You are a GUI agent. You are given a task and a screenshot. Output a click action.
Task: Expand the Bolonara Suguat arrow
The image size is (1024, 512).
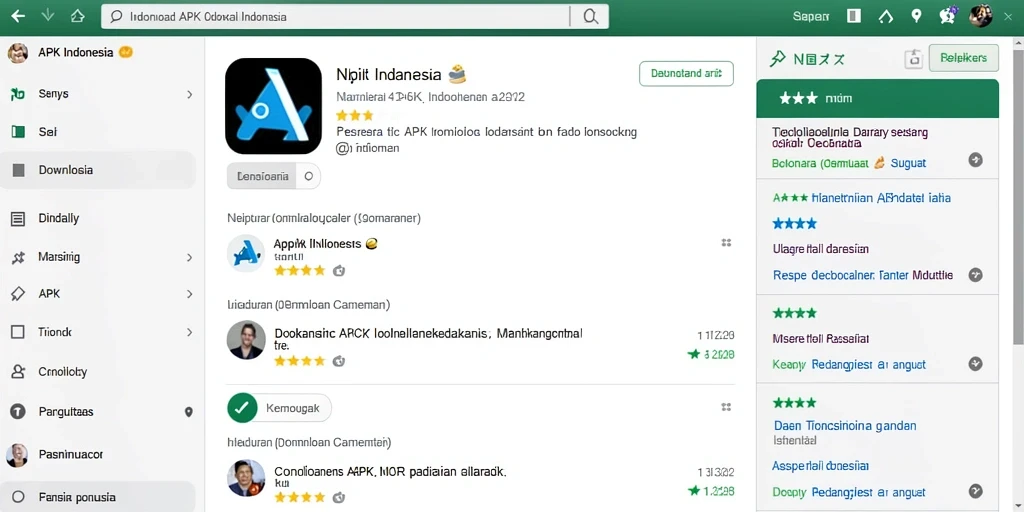click(x=975, y=160)
